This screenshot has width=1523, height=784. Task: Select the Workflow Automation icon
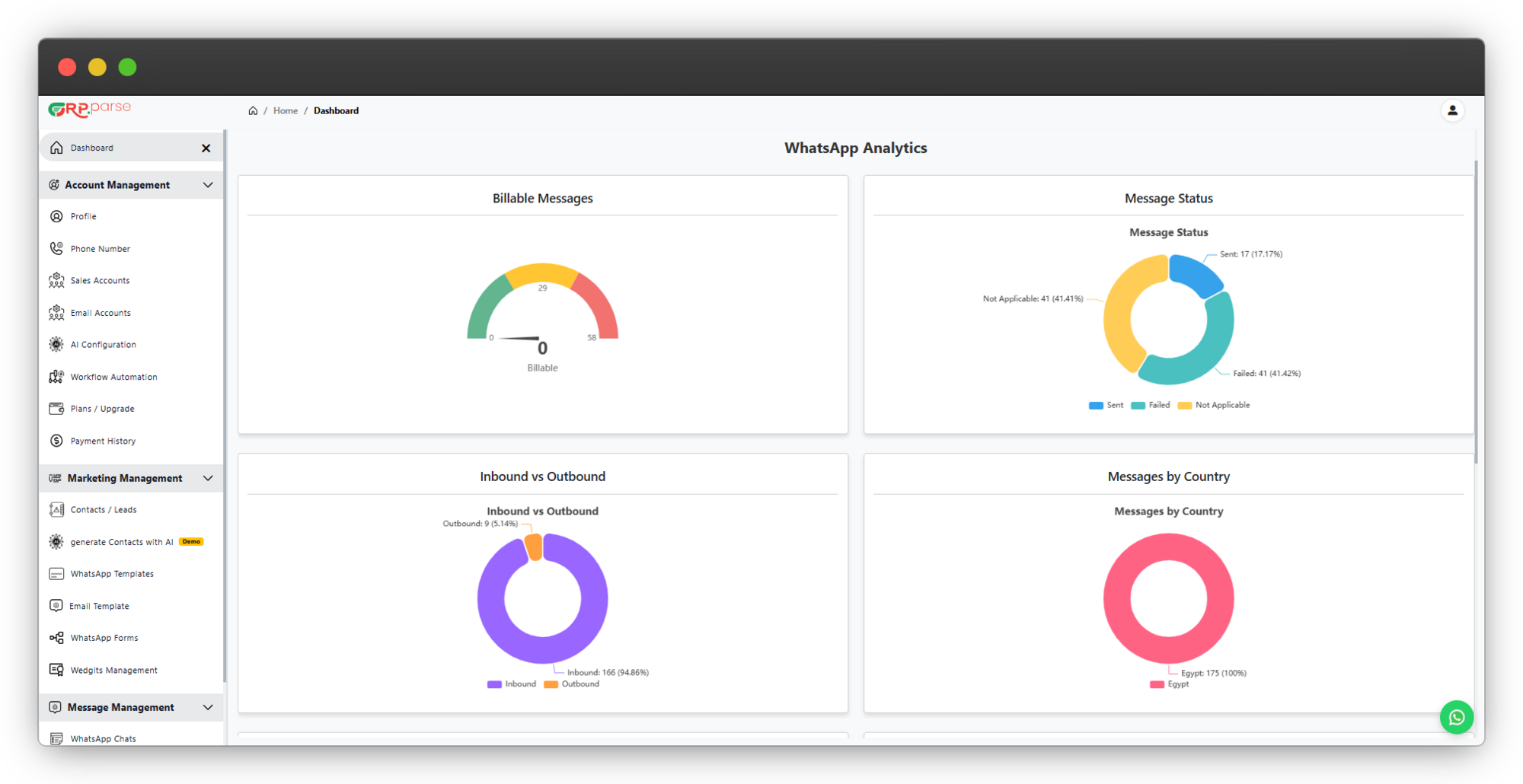(x=56, y=377)
